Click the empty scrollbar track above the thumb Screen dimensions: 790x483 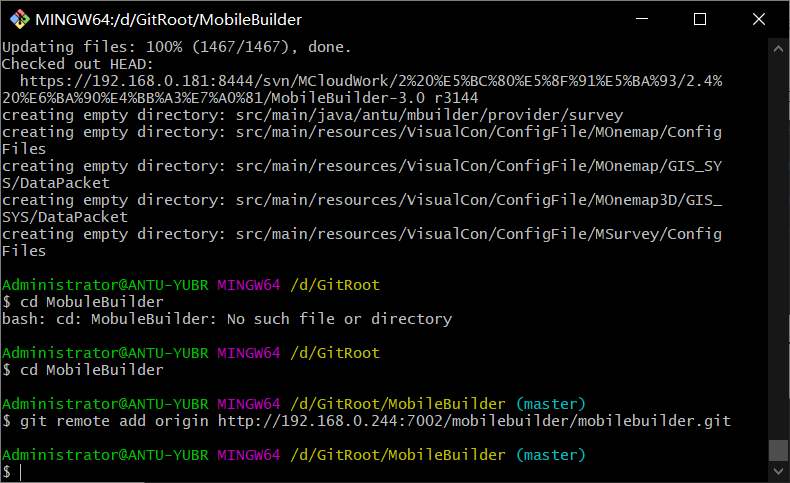[x=778, y=247]
